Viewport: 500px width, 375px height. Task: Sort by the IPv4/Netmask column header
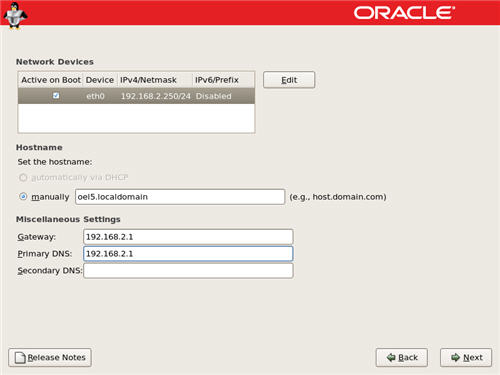155,80
